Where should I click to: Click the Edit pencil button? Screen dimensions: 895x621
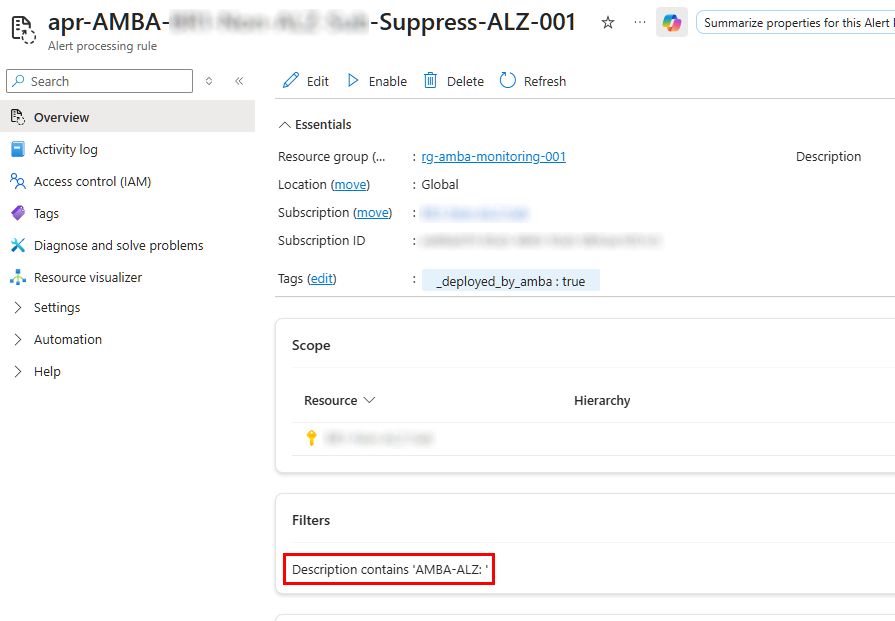pos(306,81)
